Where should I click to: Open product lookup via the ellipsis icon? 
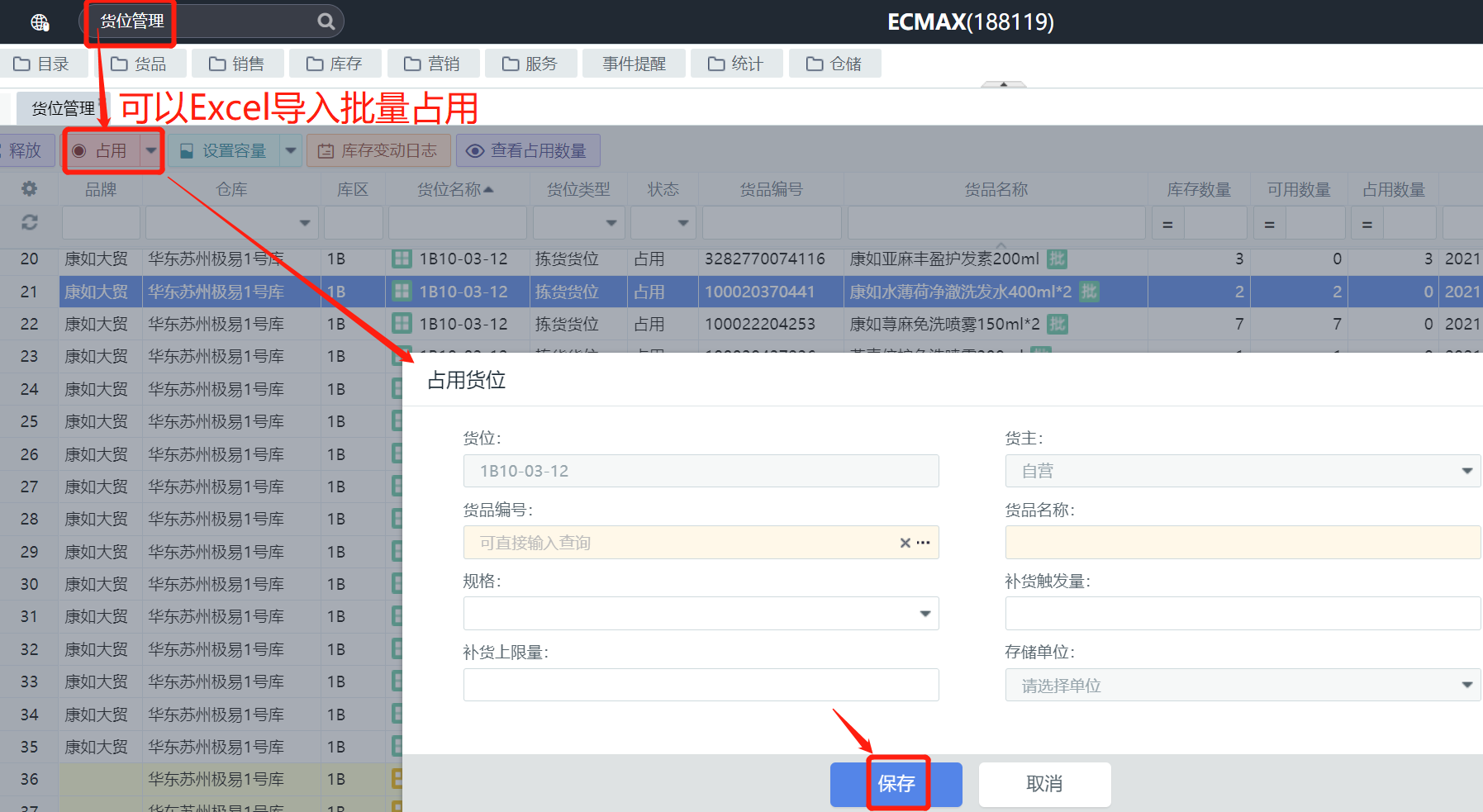click(924, 543)
